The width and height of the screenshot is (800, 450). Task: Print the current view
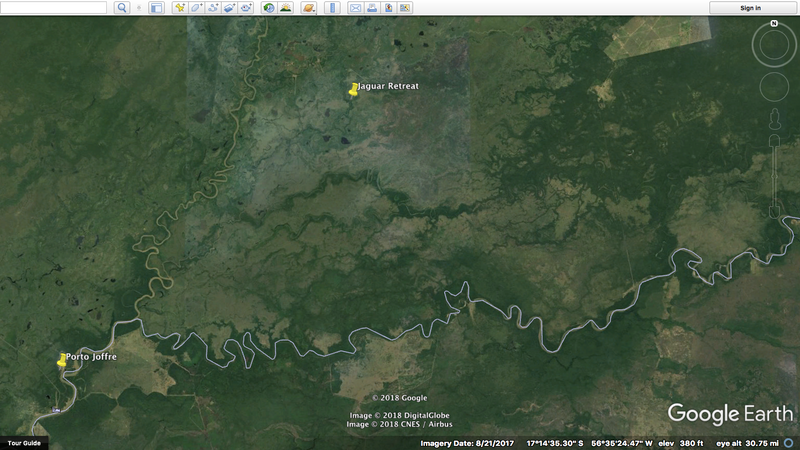(372, 8)
